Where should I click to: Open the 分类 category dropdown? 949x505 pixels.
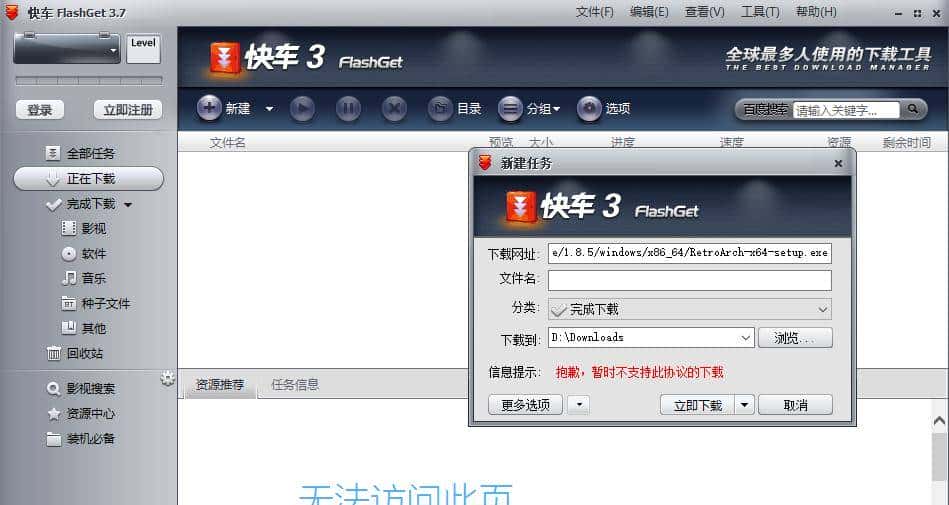(690, 309)
